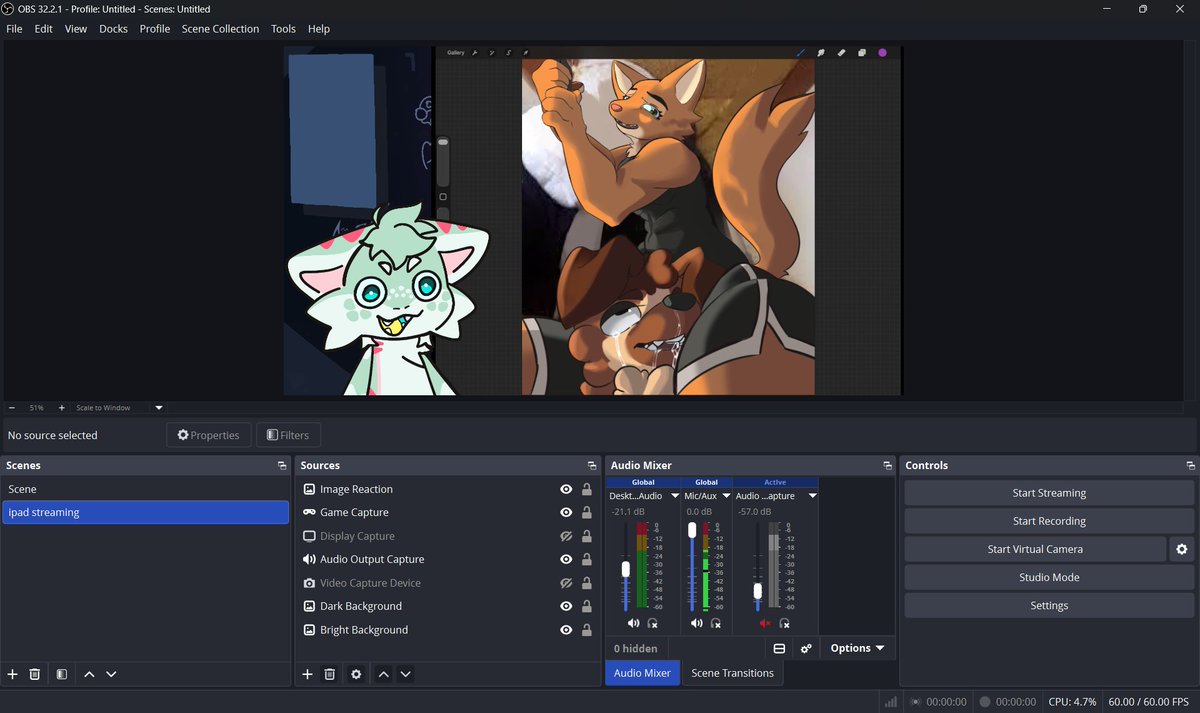Float the Controls dock with its popout icon
This screenshot has height=713, width=1200.
(x=1190, y=466)
